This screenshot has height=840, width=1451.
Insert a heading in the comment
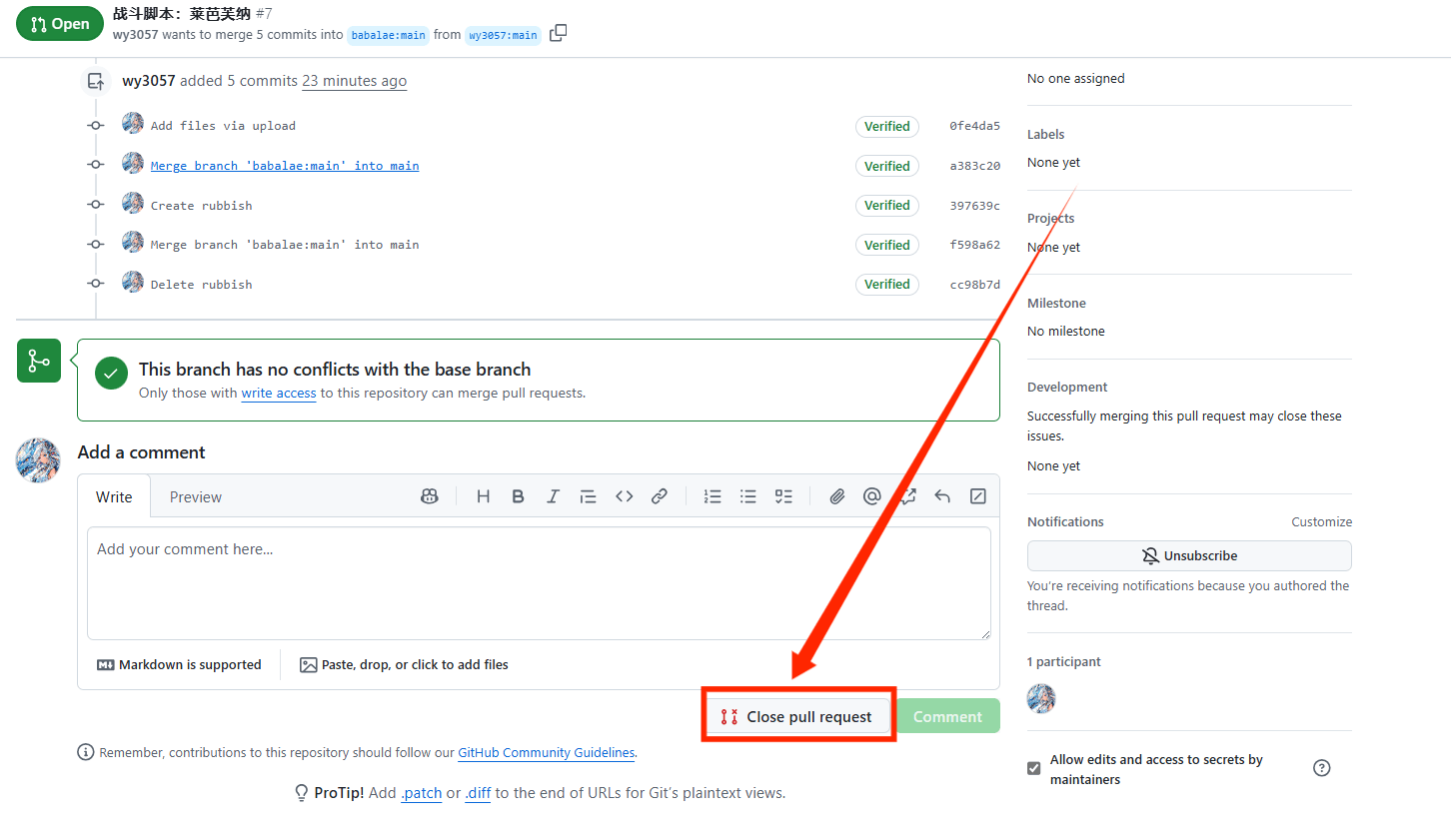[483, 495]
